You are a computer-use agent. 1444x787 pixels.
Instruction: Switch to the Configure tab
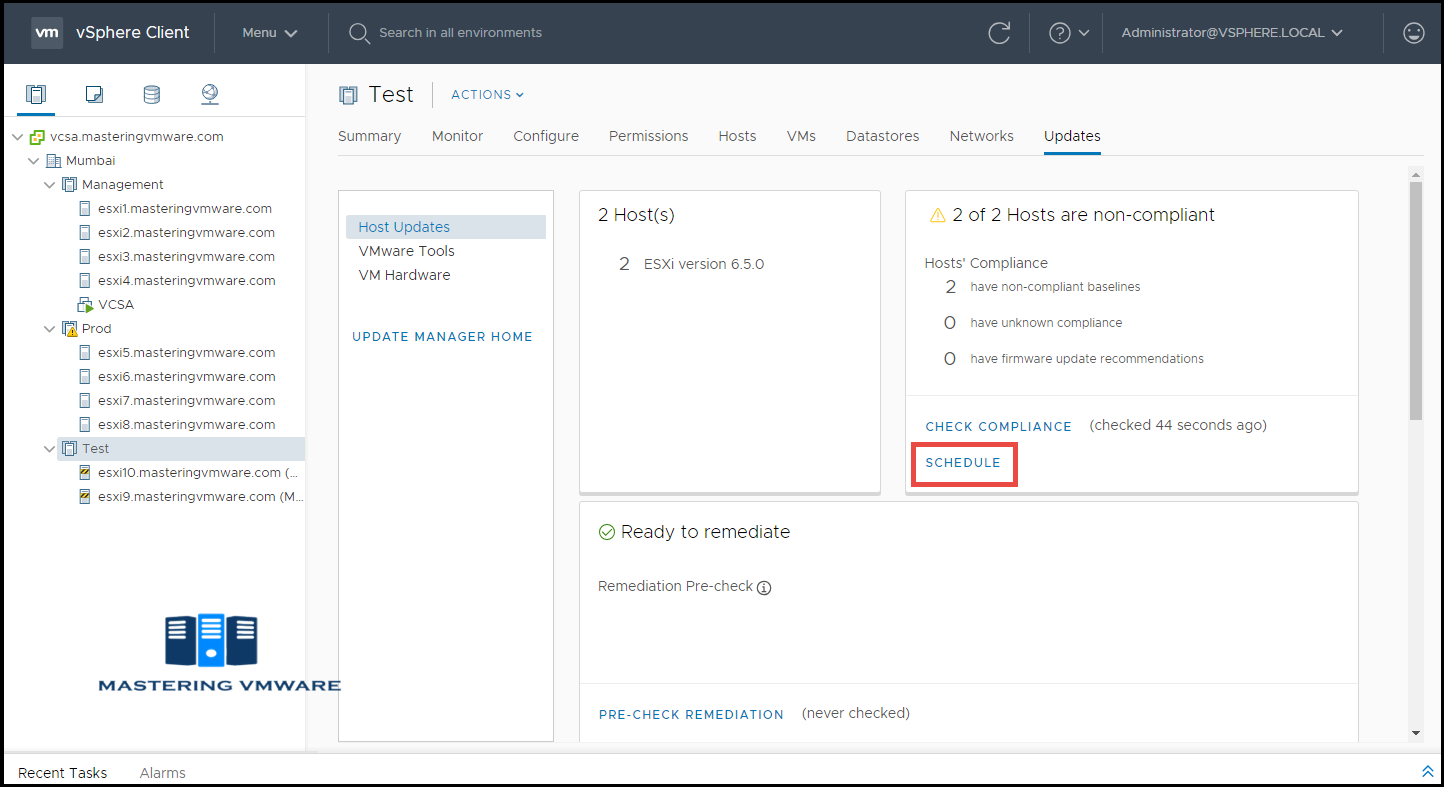pyautogui.click(x=546, y=136)
